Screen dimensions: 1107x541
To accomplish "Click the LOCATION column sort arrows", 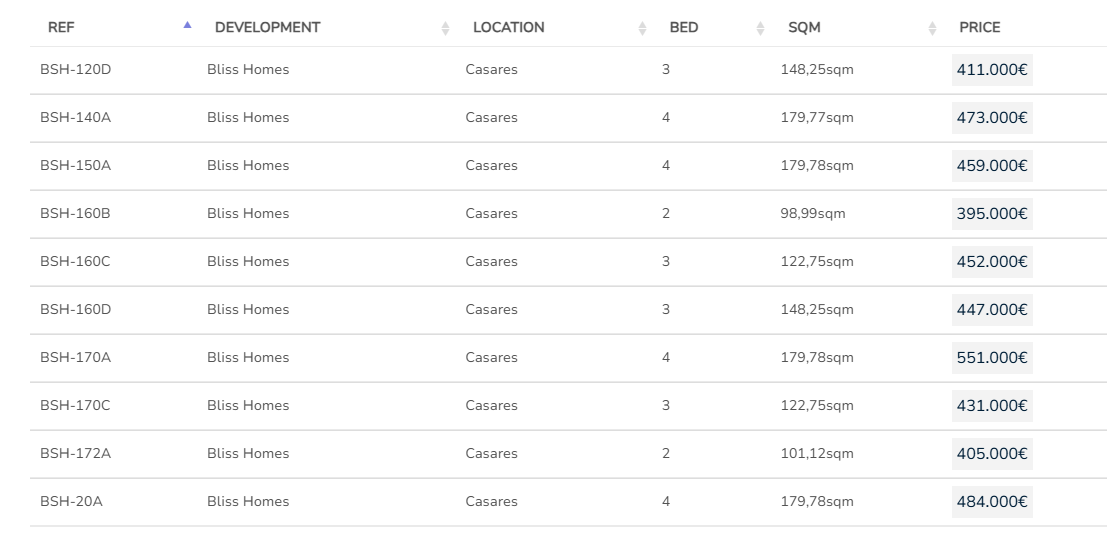I will click(643, 28).
